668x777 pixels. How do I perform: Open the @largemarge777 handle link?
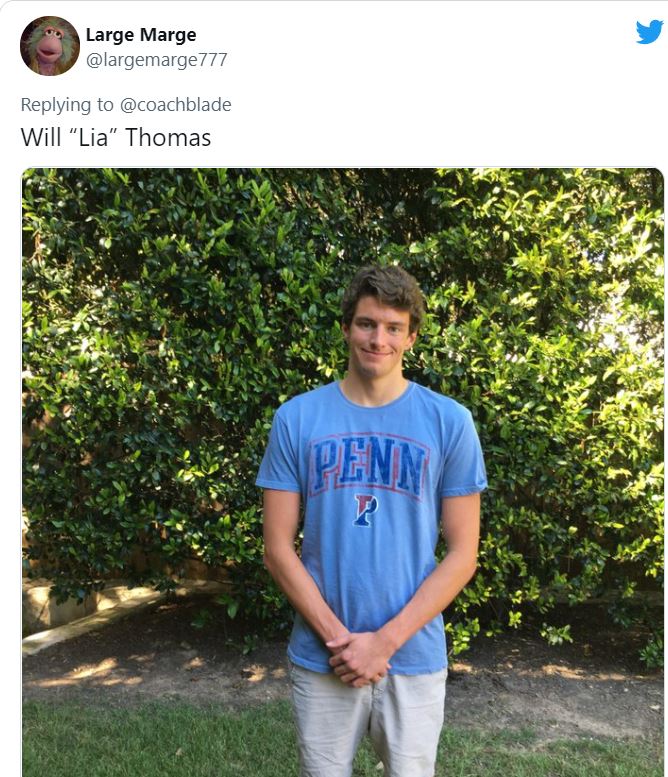tap(156, 60)
